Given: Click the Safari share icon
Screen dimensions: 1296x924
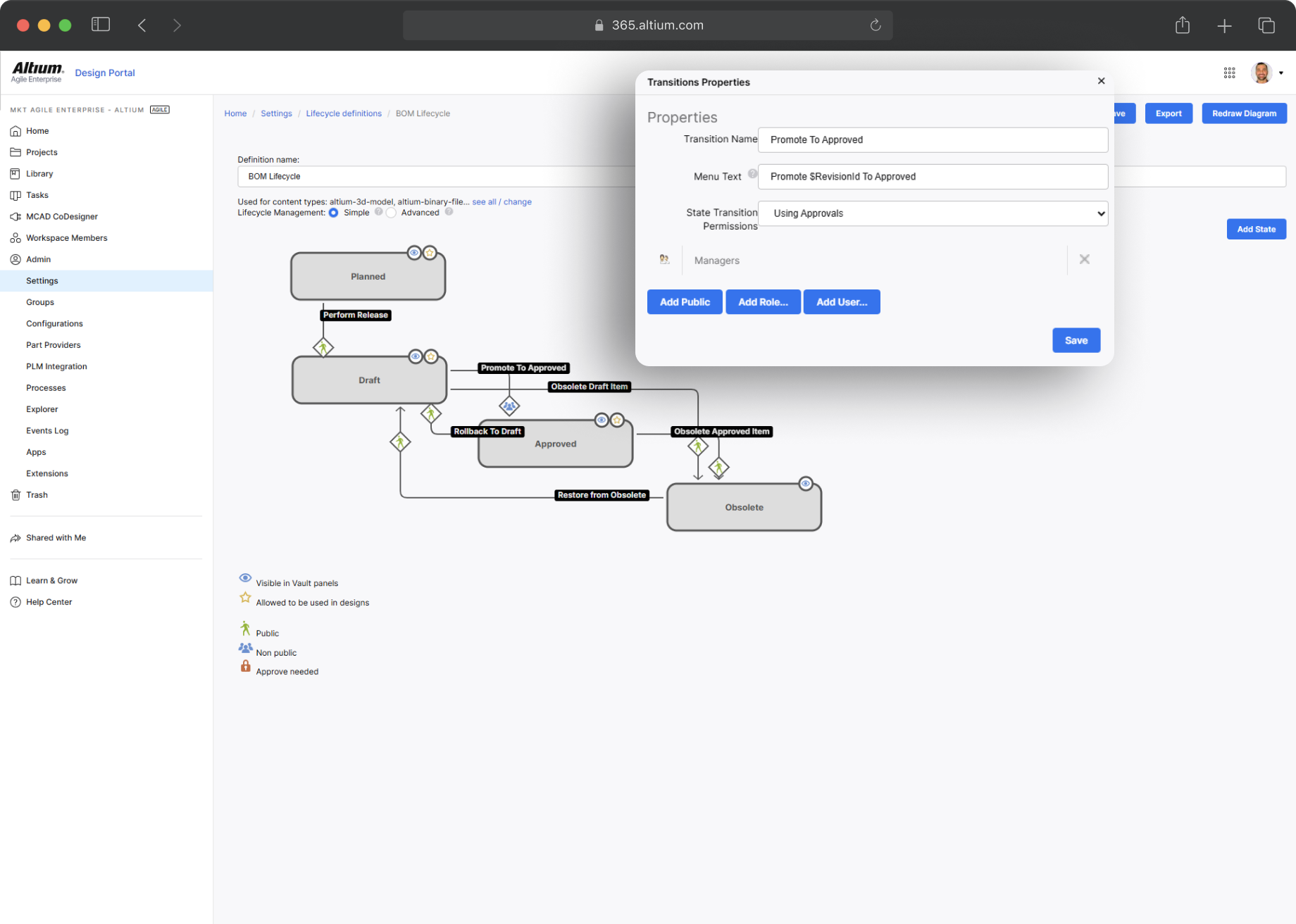Looking at the screenshot, I should tap(1182, 26).
